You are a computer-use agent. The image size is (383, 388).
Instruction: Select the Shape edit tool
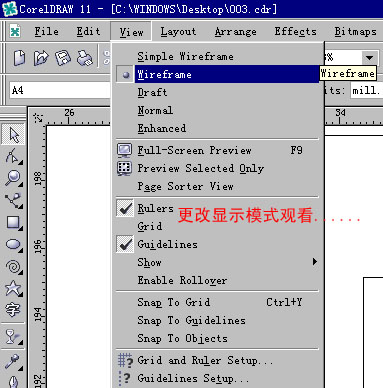click(13, 156)
